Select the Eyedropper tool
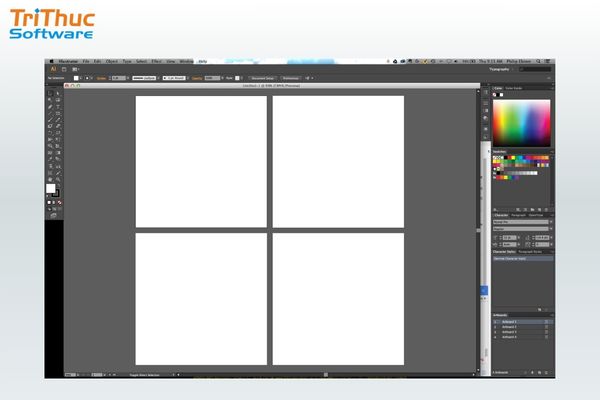This screenshot has width=600, height=400. pyautogui.click(x=50, y=159)
